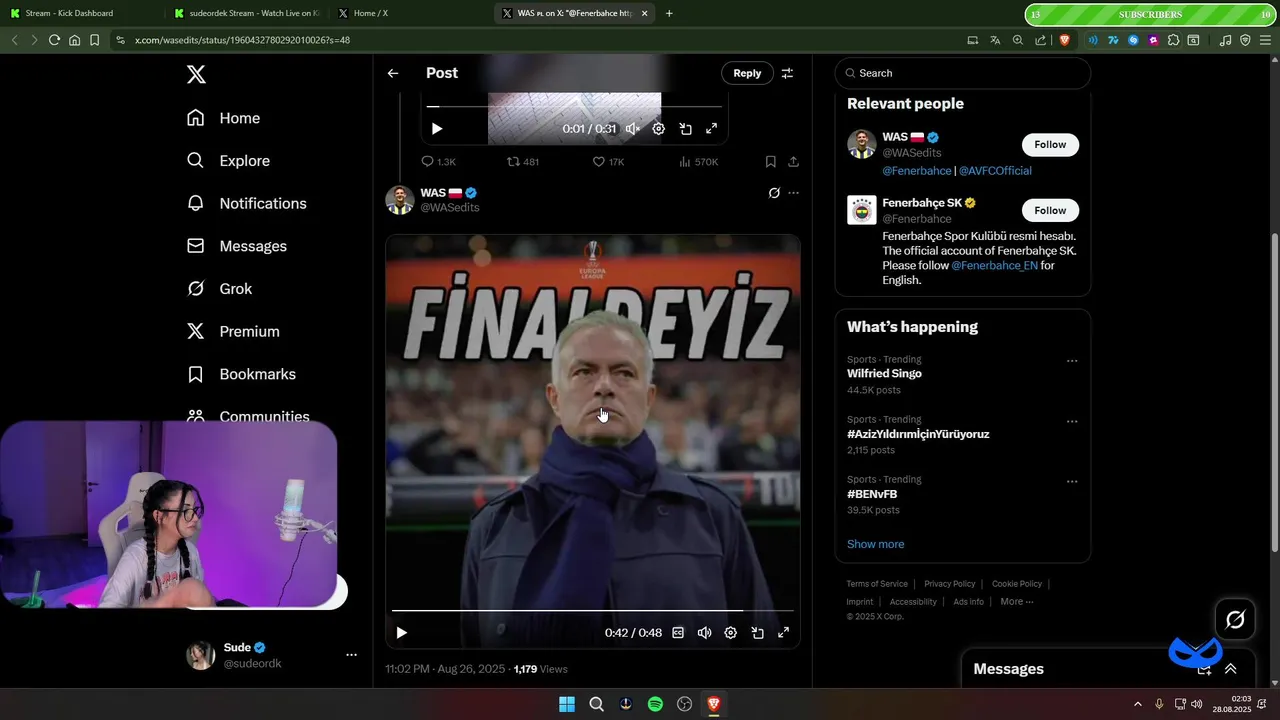Open Windows Start menu
The image size is (1280, 720).
pos(567,704)
